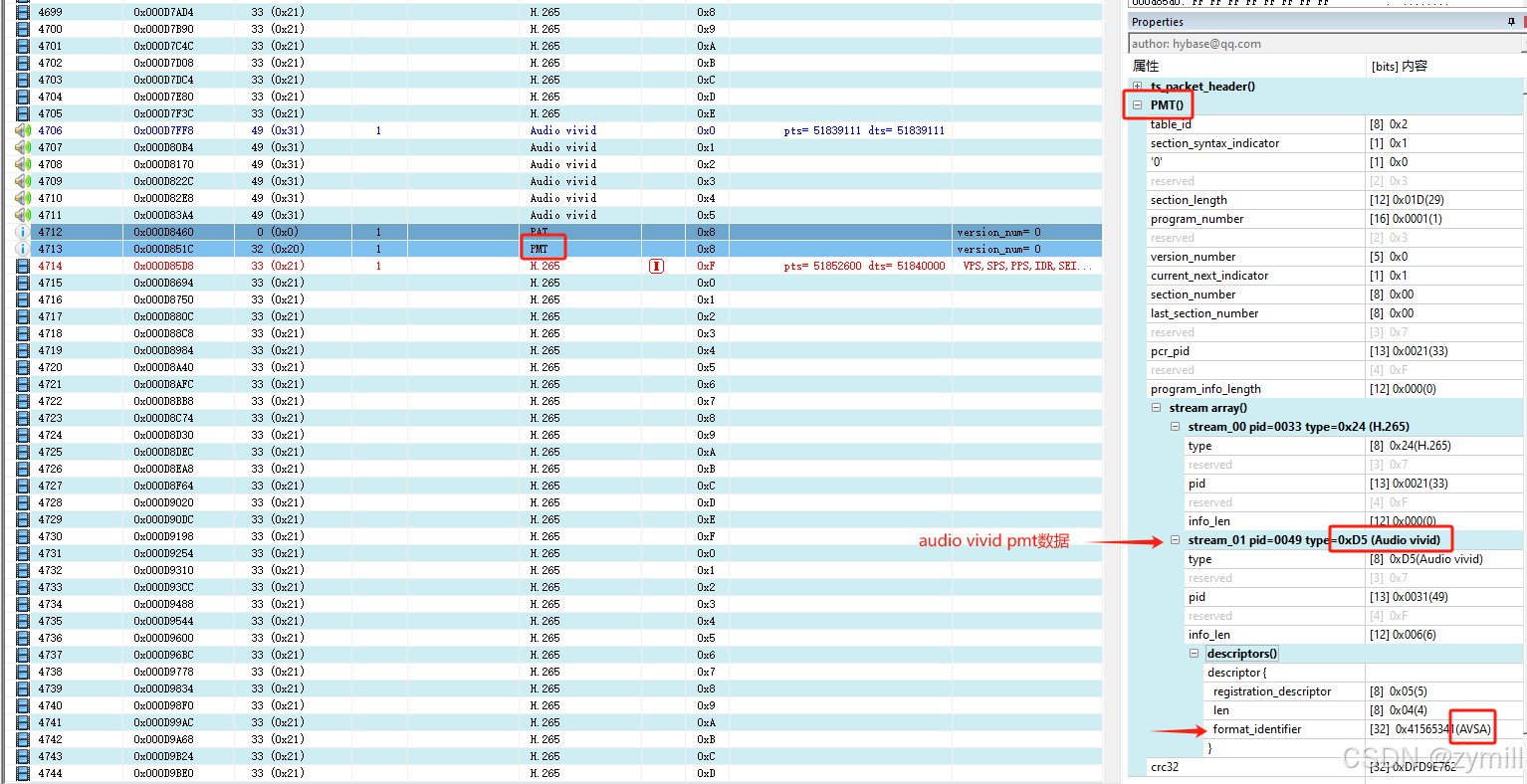Click the value 0x01D(29)

click(1418, 200)
